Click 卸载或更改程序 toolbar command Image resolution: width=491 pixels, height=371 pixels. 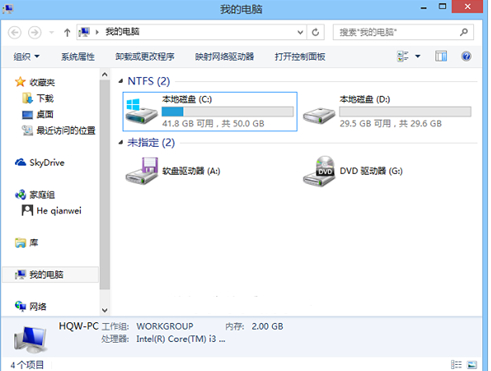[x=145, y=57]
